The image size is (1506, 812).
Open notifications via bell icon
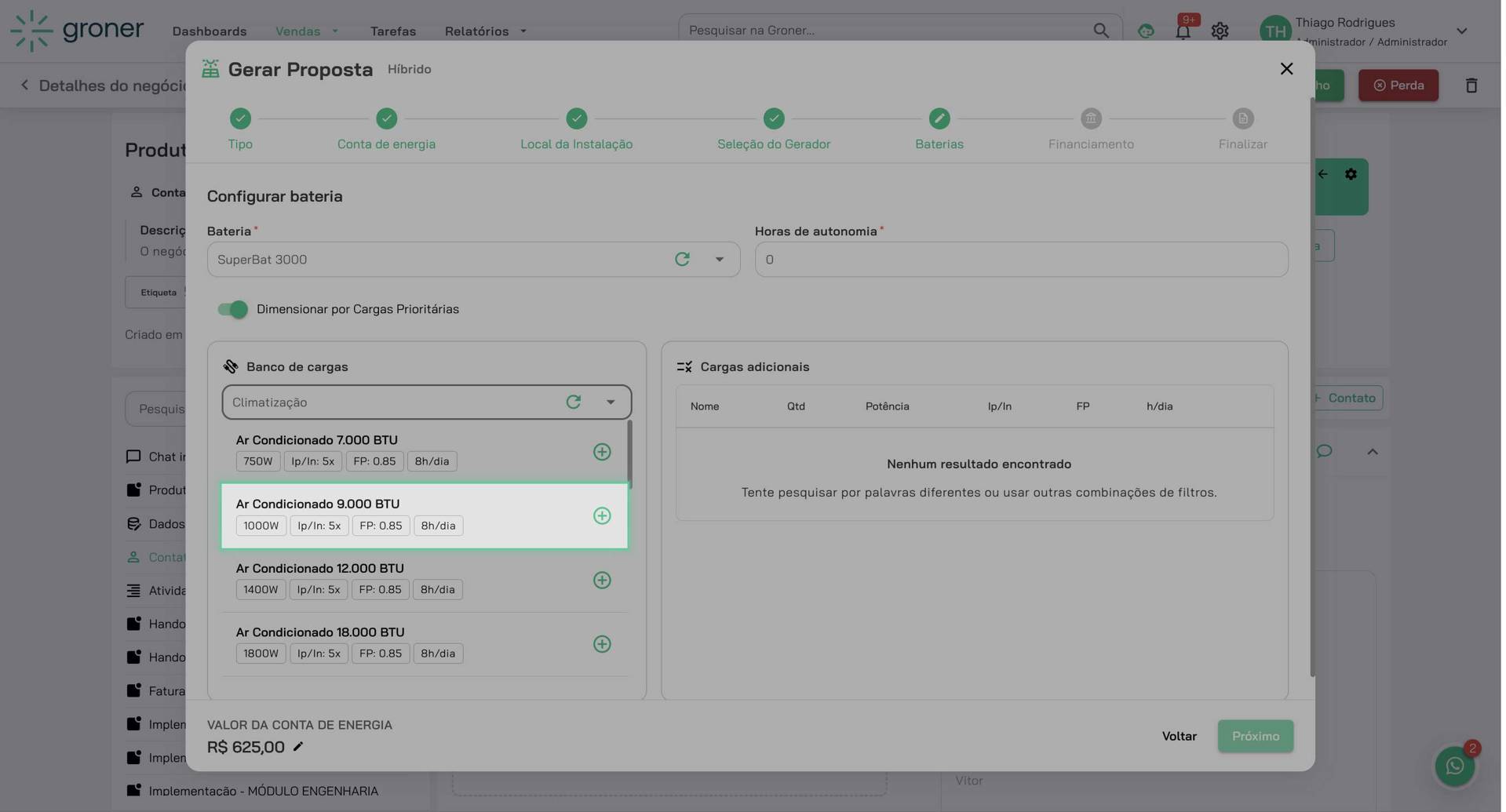click(1182, 31)
